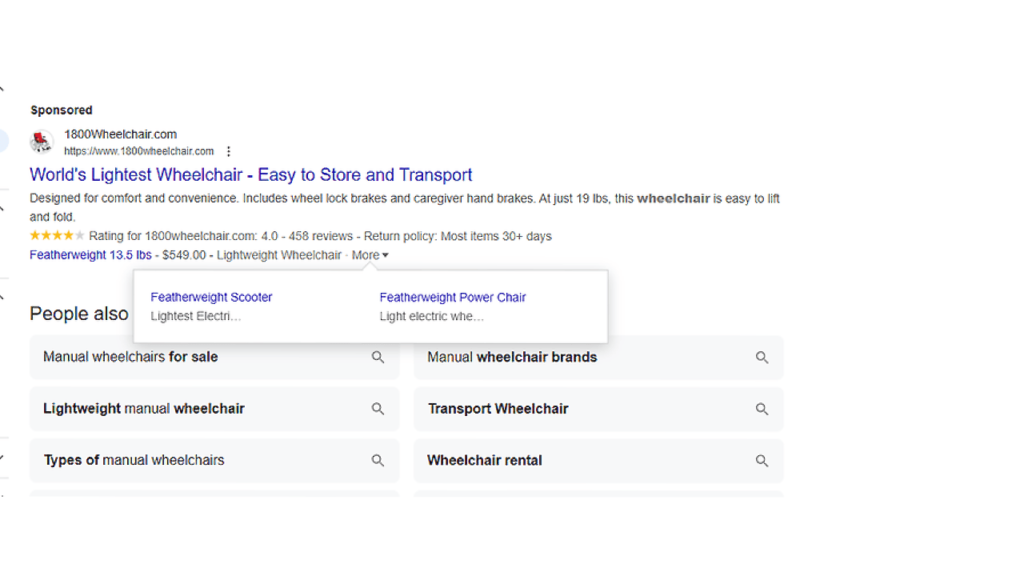Click the search icon next to "Wheelchair rental"
Image resolution: width=1024 pixels, height=576 pixels.
click(762, 460)
